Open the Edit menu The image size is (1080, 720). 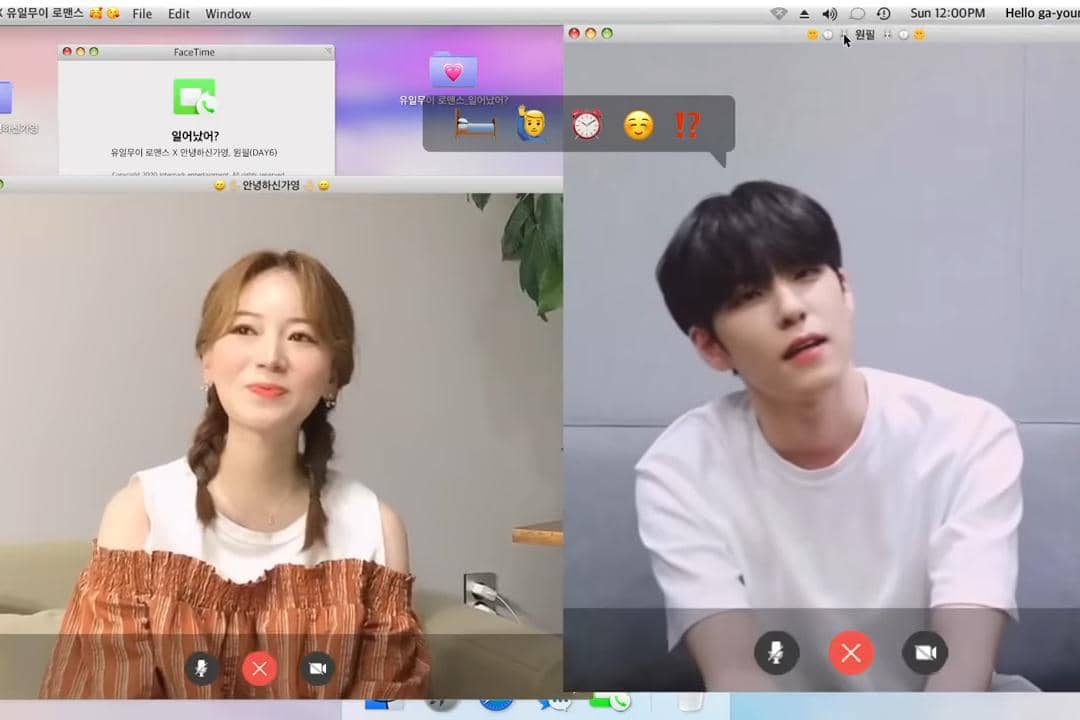point(178,14)
